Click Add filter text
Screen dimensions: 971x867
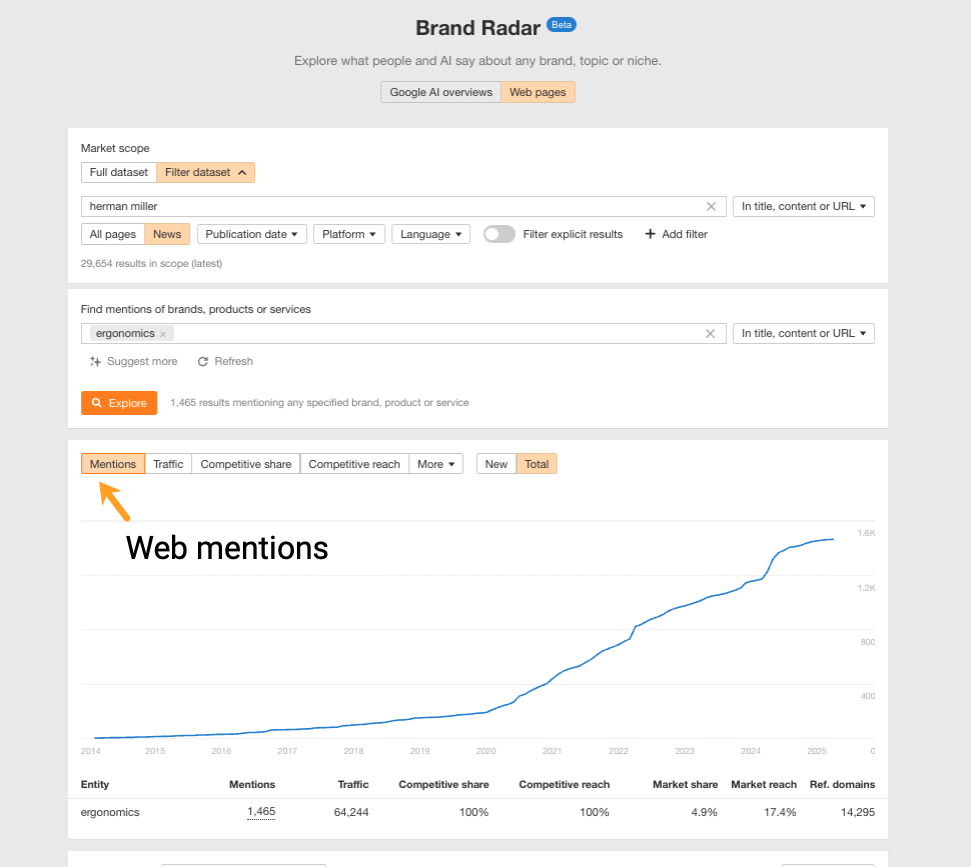point(684,234)
